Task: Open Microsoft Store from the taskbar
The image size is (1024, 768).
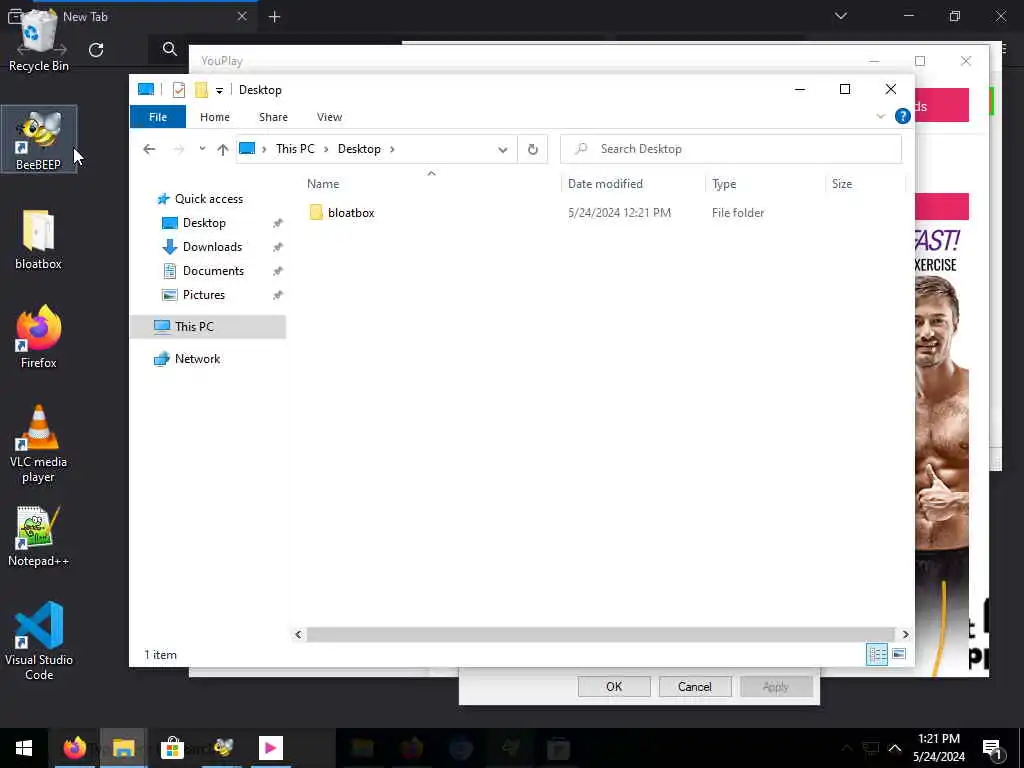Action: pos(172,748)
